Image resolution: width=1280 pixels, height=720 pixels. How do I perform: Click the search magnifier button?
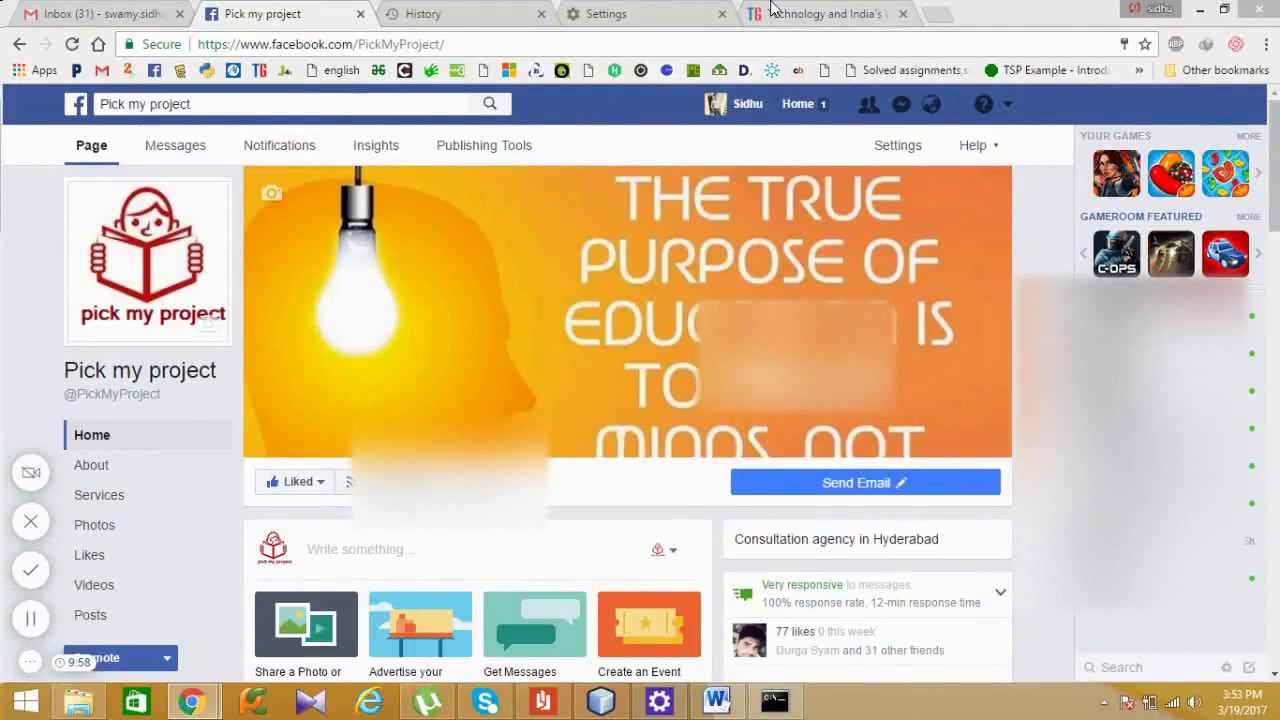490,104
